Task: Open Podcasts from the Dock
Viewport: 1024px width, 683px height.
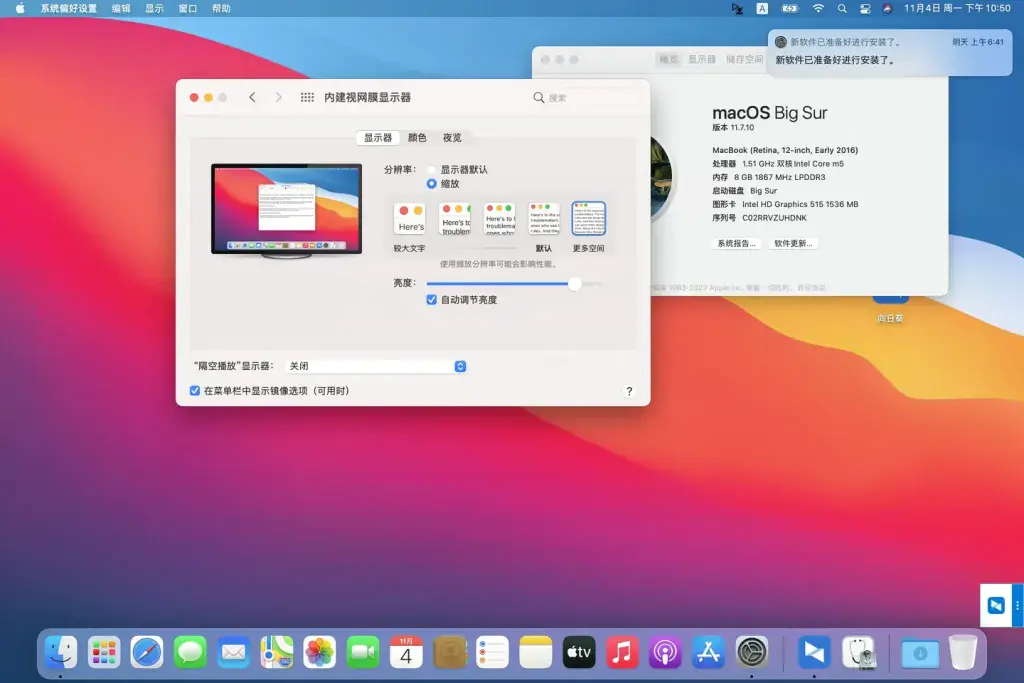Action: 665,652
